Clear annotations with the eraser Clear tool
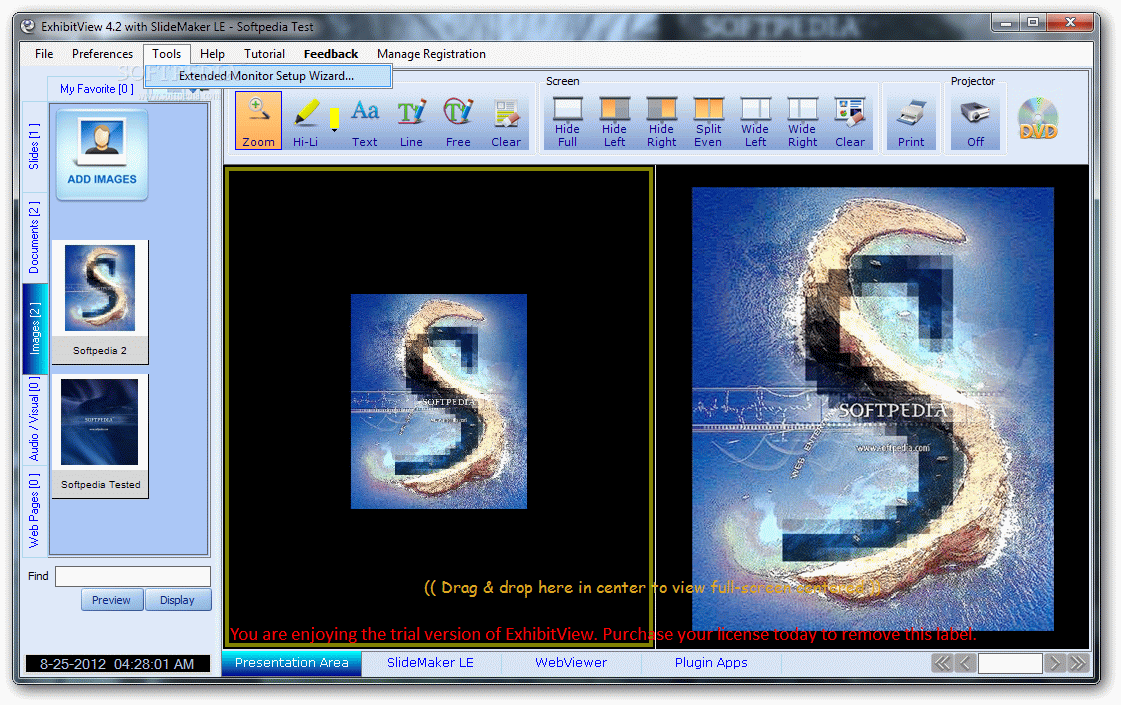1121x705 pixels. point(506,122)
